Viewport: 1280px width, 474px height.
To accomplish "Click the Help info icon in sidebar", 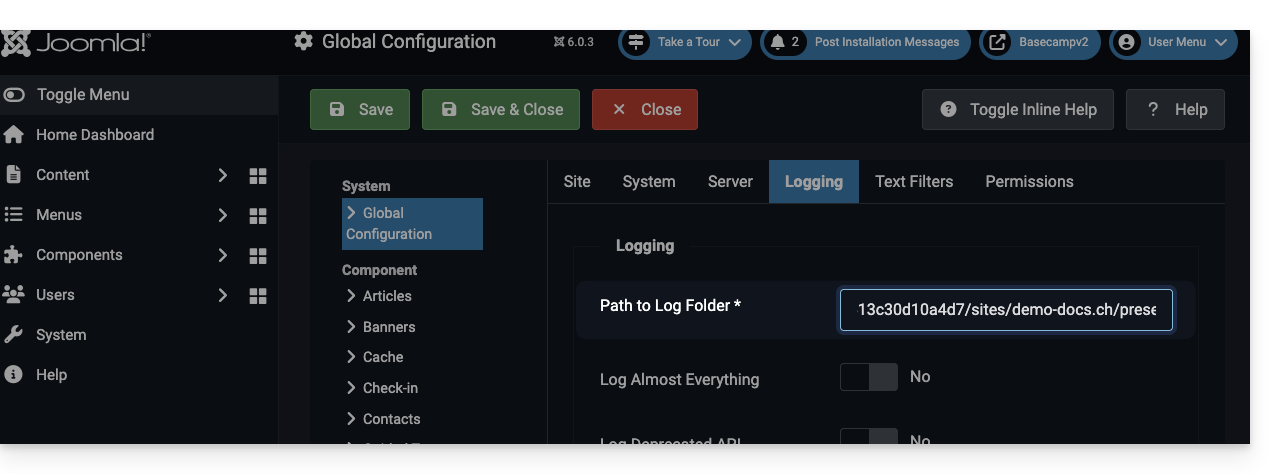I will pyautogui.click(x=14, y=375).
